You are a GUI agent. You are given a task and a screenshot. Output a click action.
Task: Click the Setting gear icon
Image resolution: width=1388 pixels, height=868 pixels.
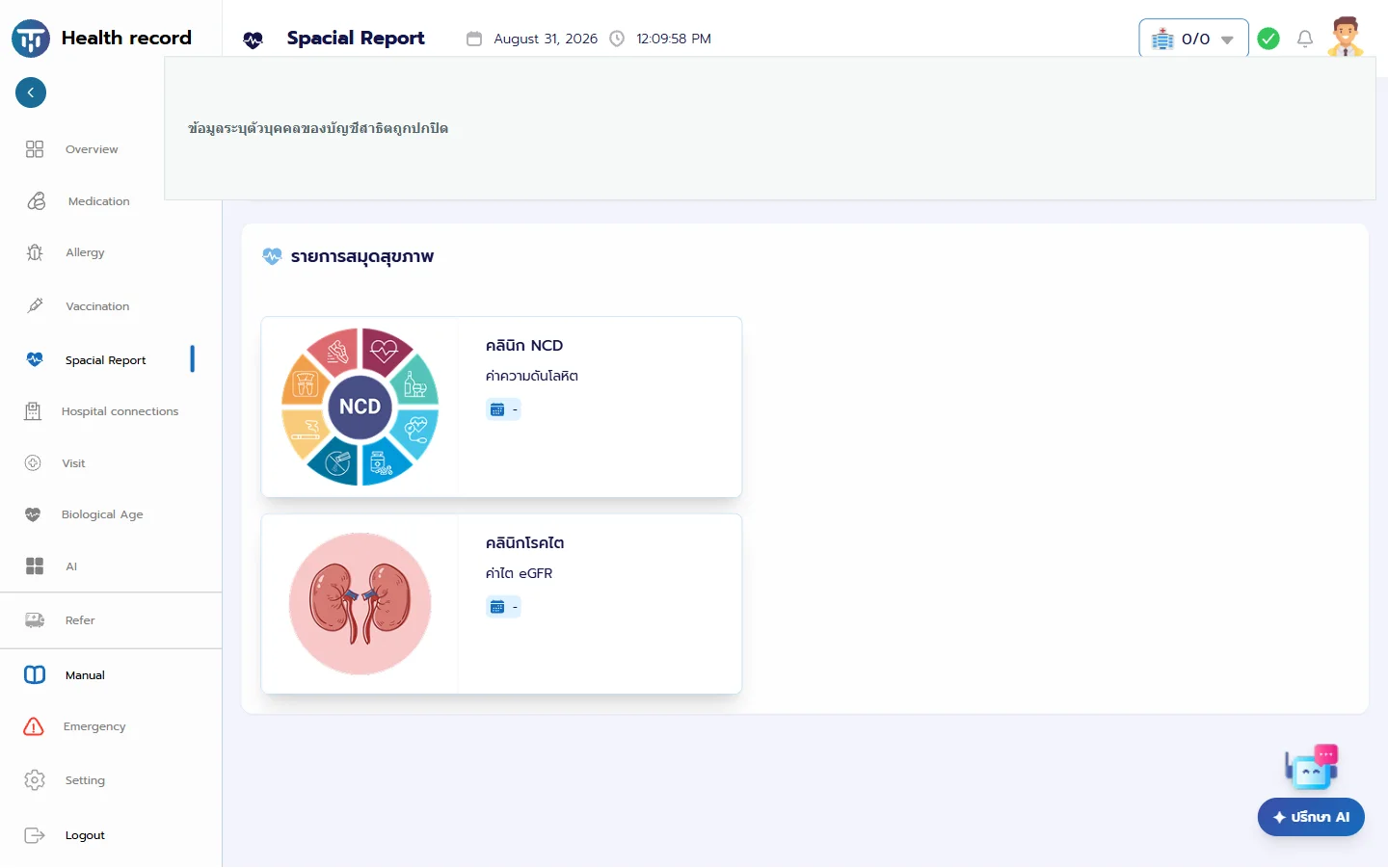point(35,780)
